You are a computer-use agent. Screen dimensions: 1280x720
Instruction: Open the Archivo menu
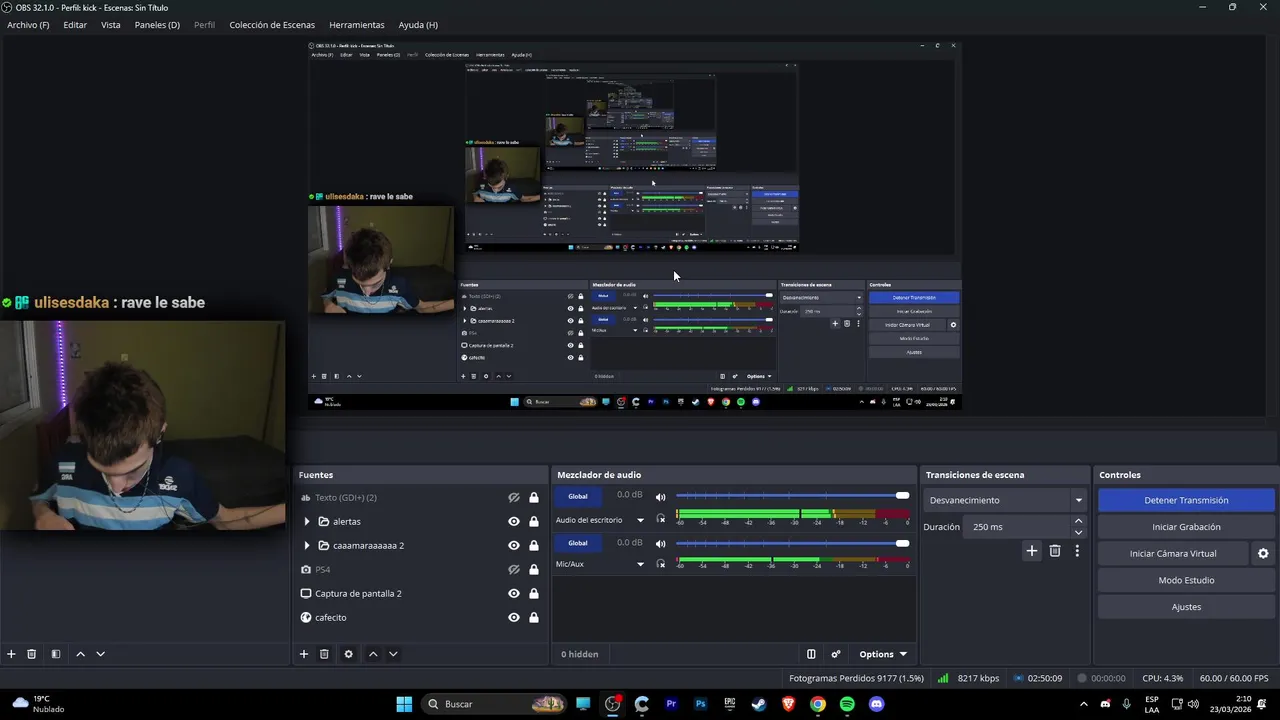pyautogui.click(x=28, y=25)
